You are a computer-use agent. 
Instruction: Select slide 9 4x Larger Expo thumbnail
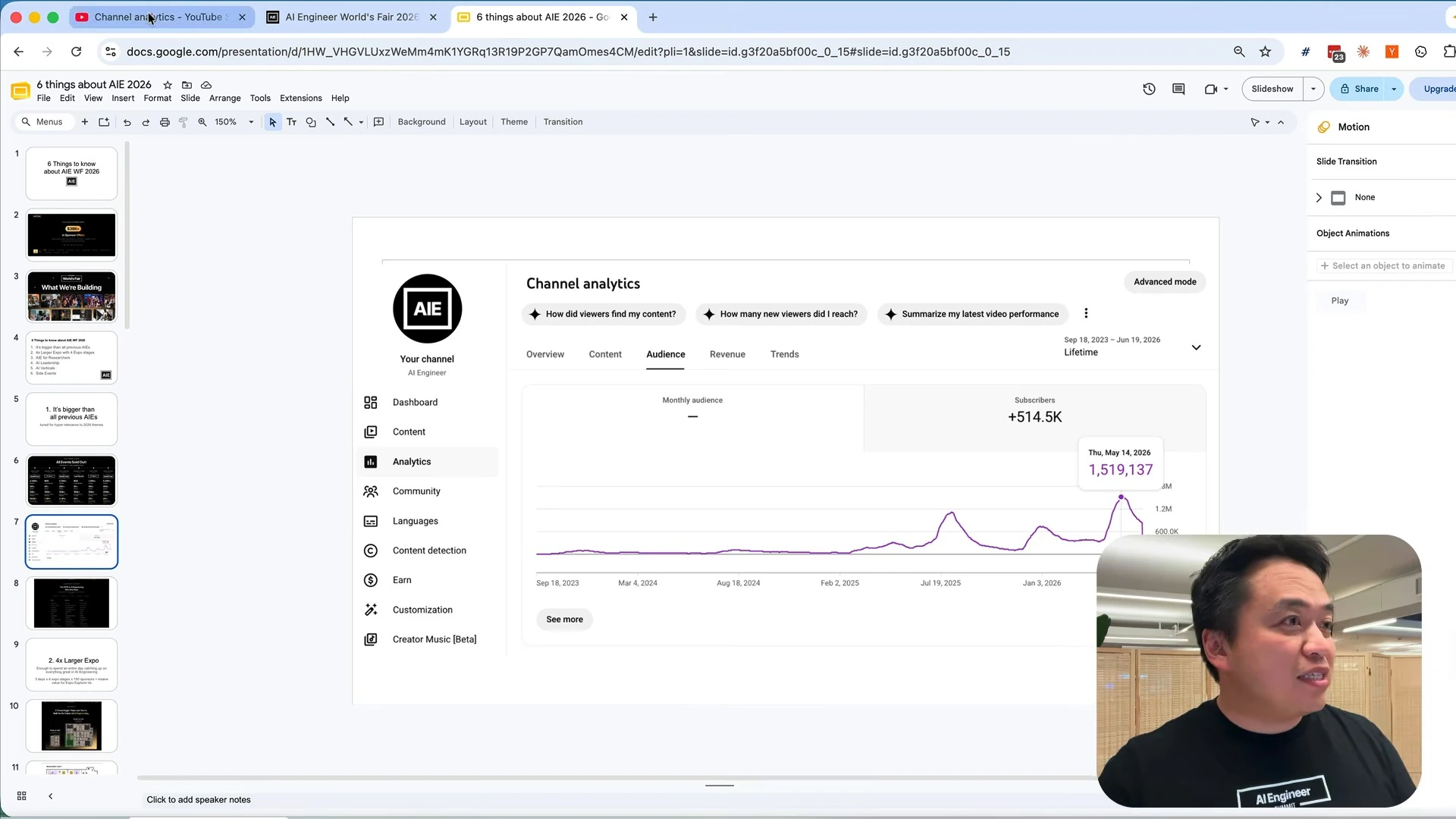pos(71,664)
